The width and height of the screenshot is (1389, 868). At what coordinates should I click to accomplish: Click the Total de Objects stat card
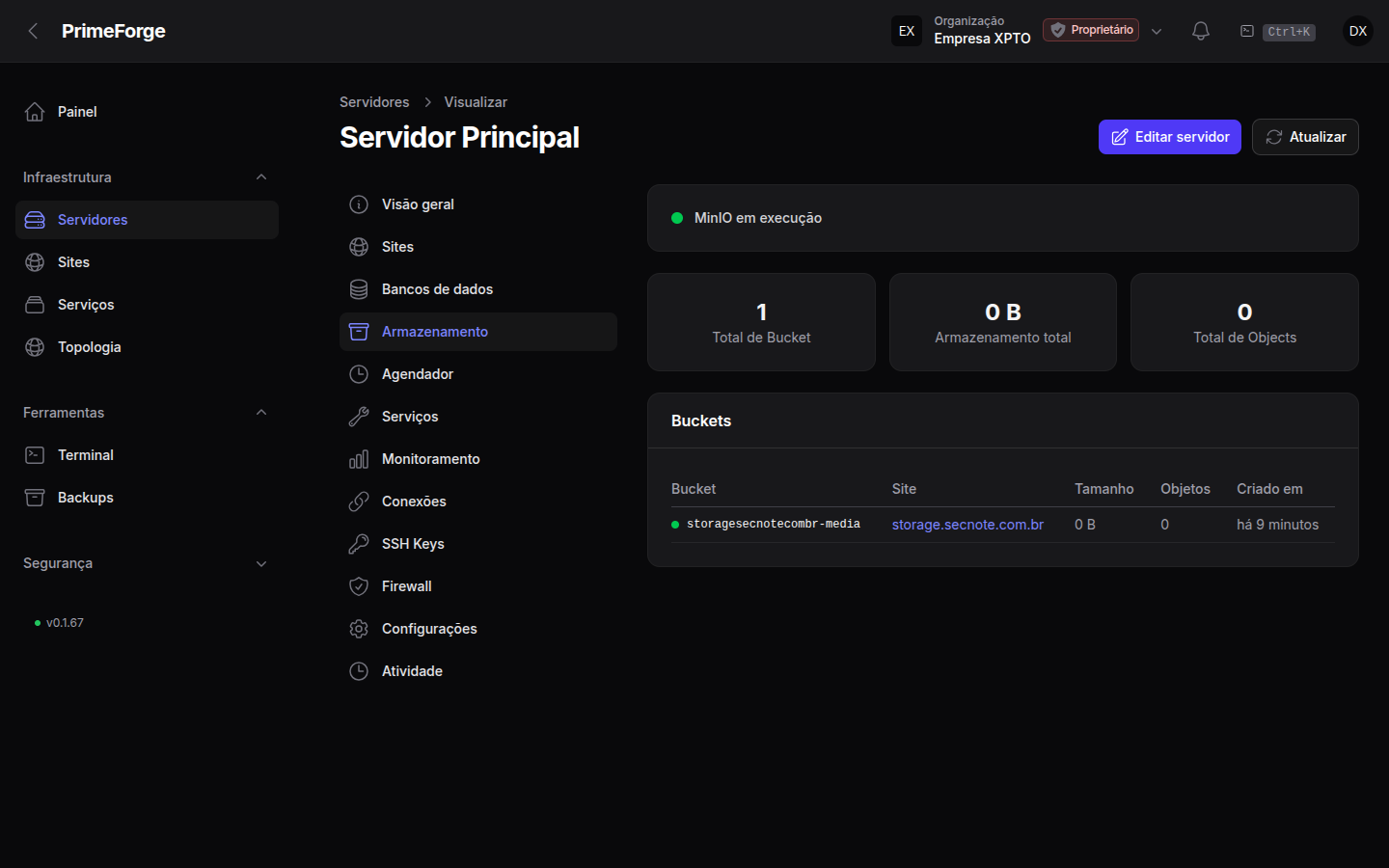[1244, 322]
